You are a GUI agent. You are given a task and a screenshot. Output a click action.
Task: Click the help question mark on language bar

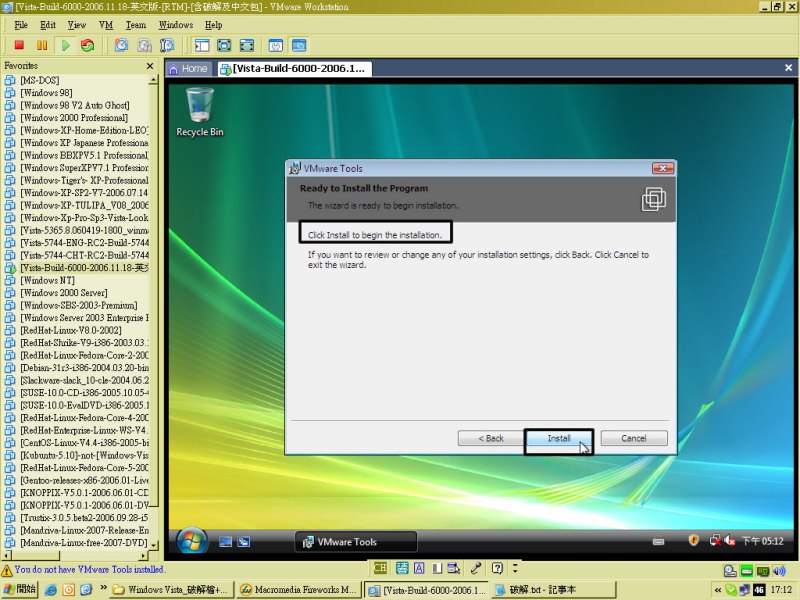[x=497, y=568]
